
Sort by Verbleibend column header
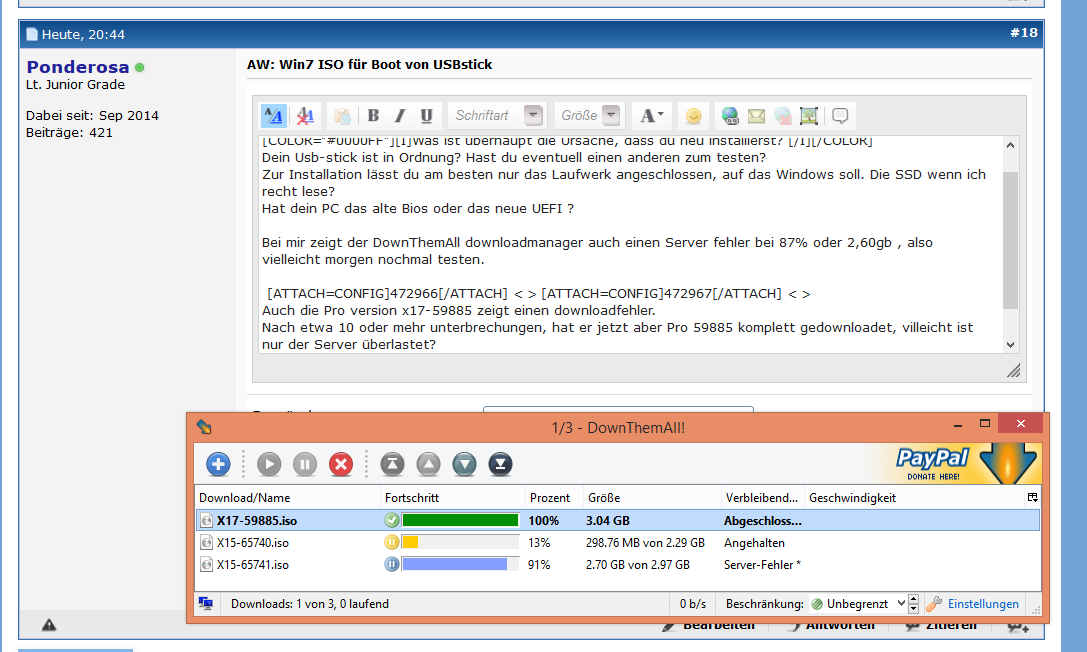coord(763,497)
